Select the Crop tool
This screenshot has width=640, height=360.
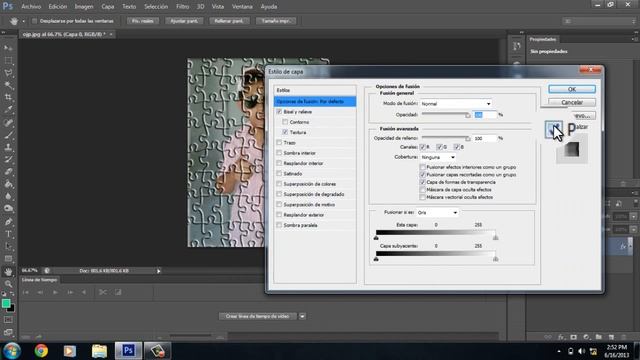tap(8, 97)
